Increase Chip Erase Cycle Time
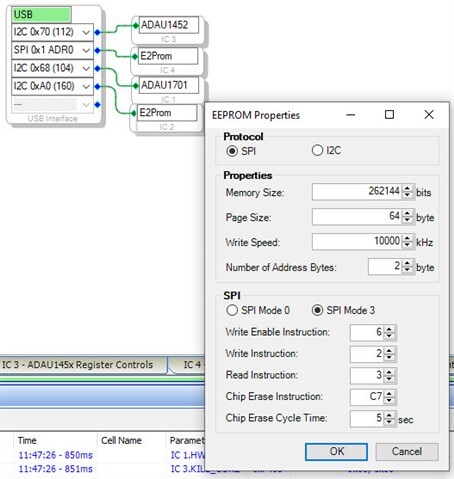This screenshot has height=479, width=454. [x=389, y=415]
